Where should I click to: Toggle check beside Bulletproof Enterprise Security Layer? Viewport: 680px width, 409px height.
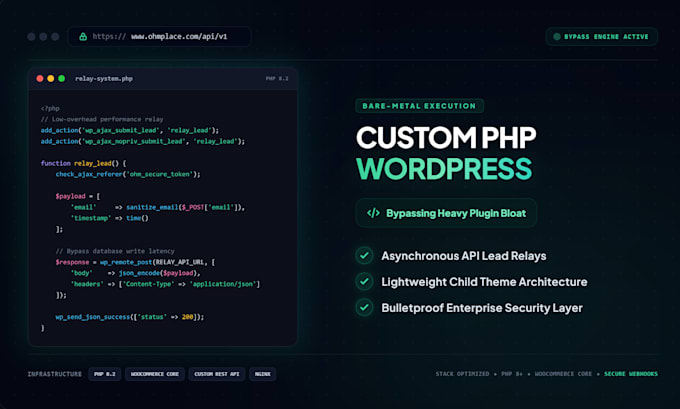[364, 308]
